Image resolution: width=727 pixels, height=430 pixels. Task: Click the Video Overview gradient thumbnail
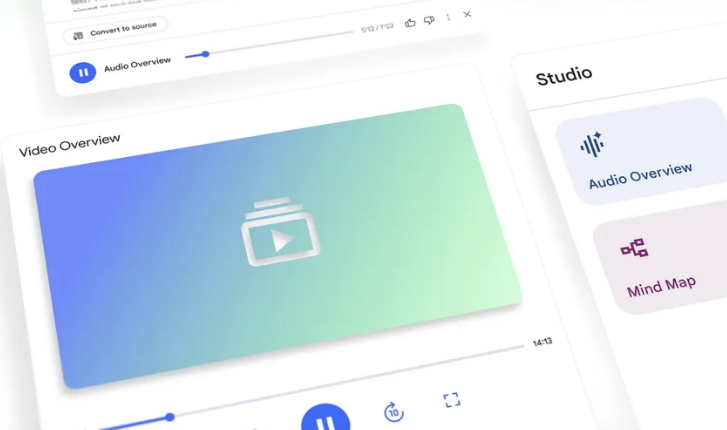coord(277,245)
